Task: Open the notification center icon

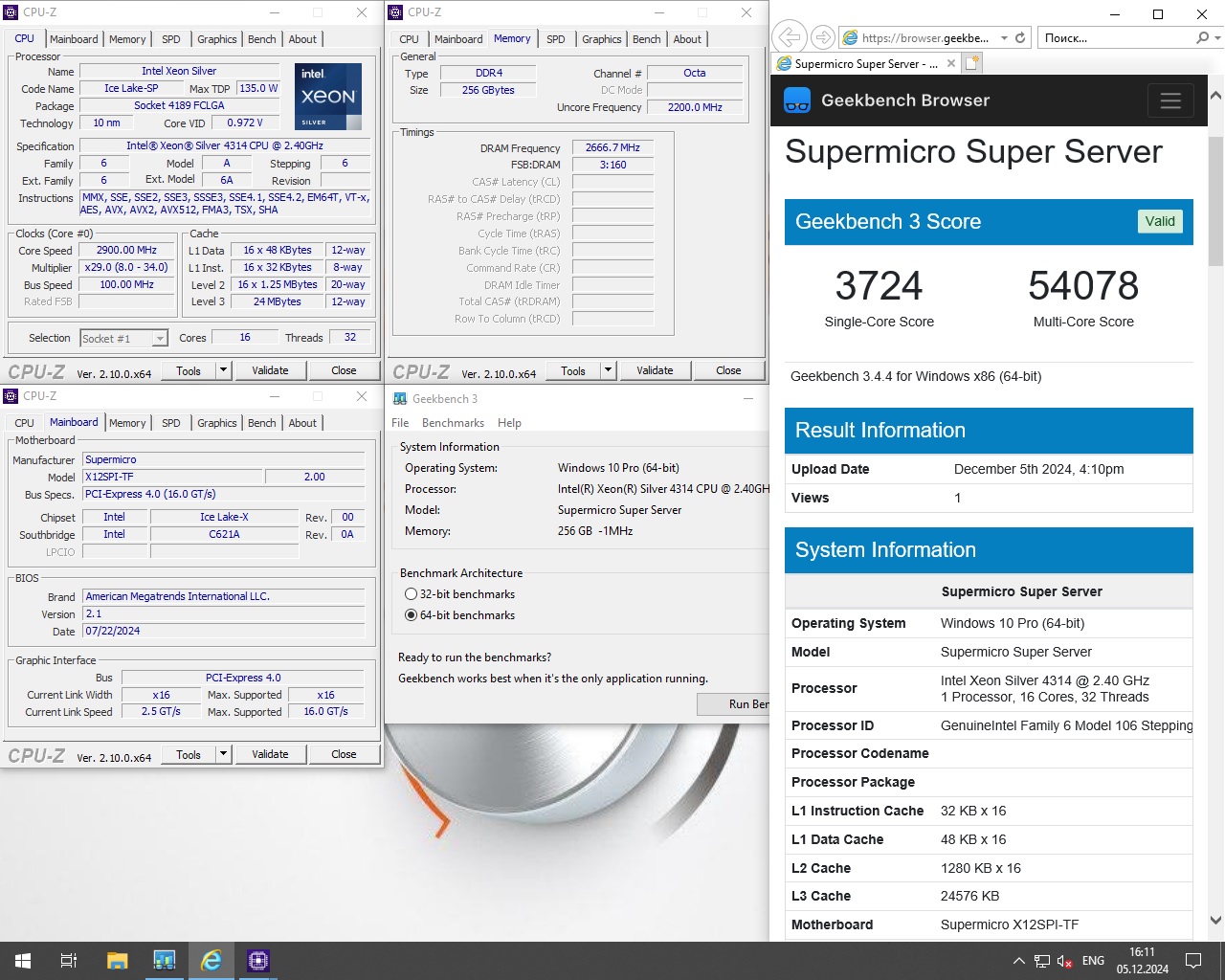Action: [1193, 960]
